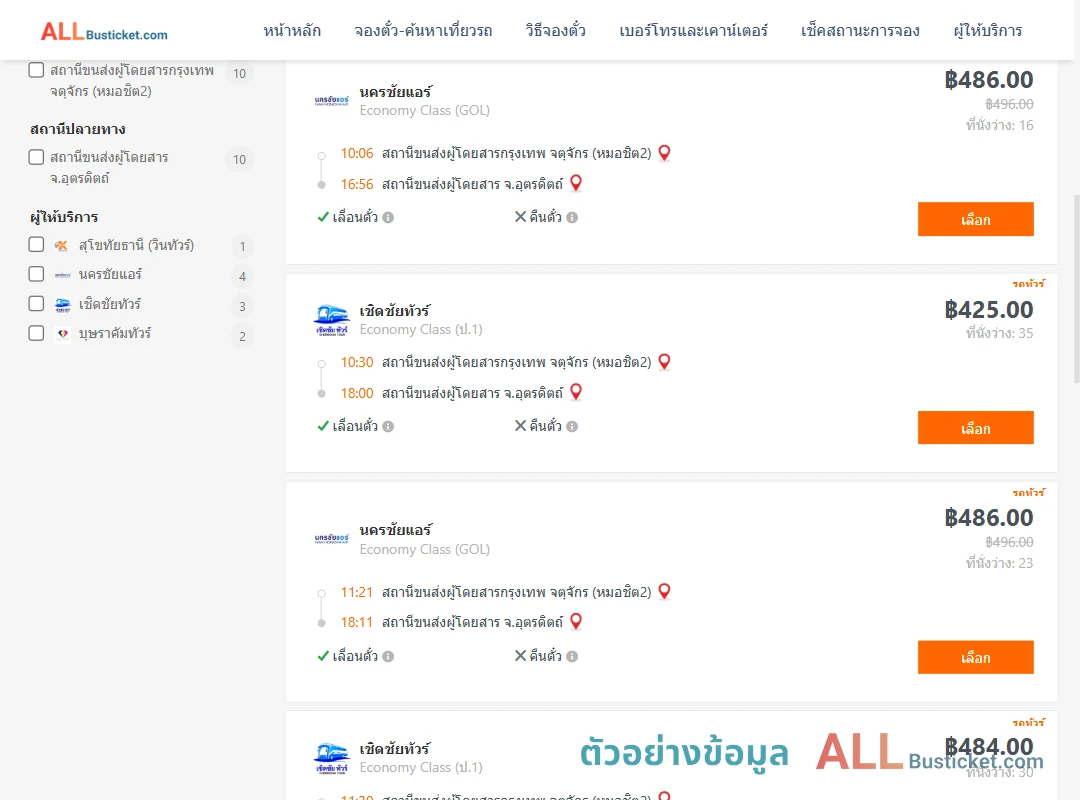This screenshot has width=1080, height=800.
Task: Click map pin for 11:21 Mo Chit 2 departure
Action: click(664, 591)
